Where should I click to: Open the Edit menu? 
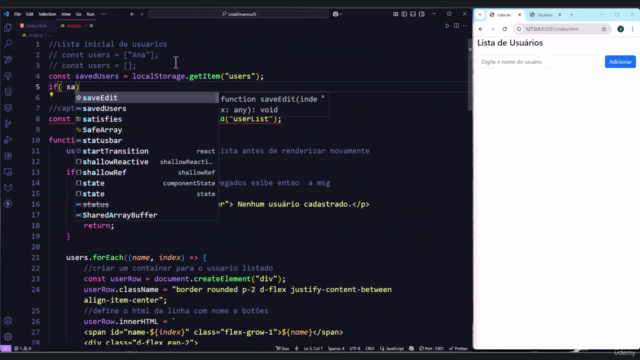(29, 14)
